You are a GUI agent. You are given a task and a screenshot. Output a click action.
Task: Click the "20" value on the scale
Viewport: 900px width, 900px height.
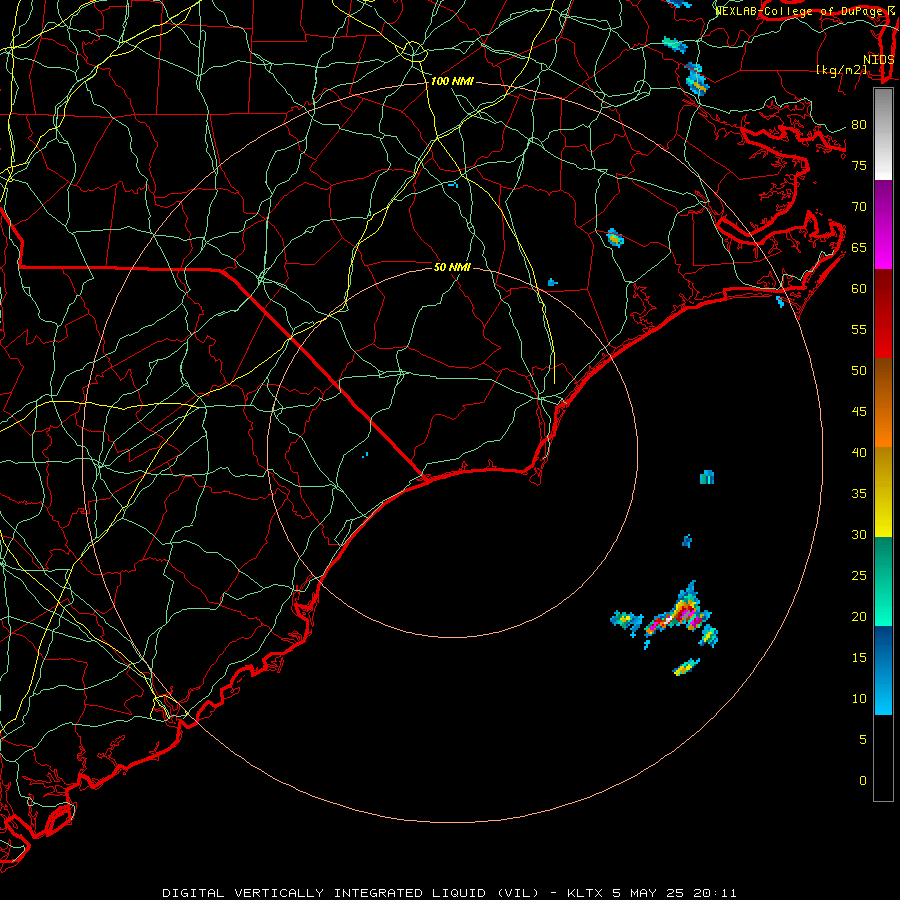point(859,617)
